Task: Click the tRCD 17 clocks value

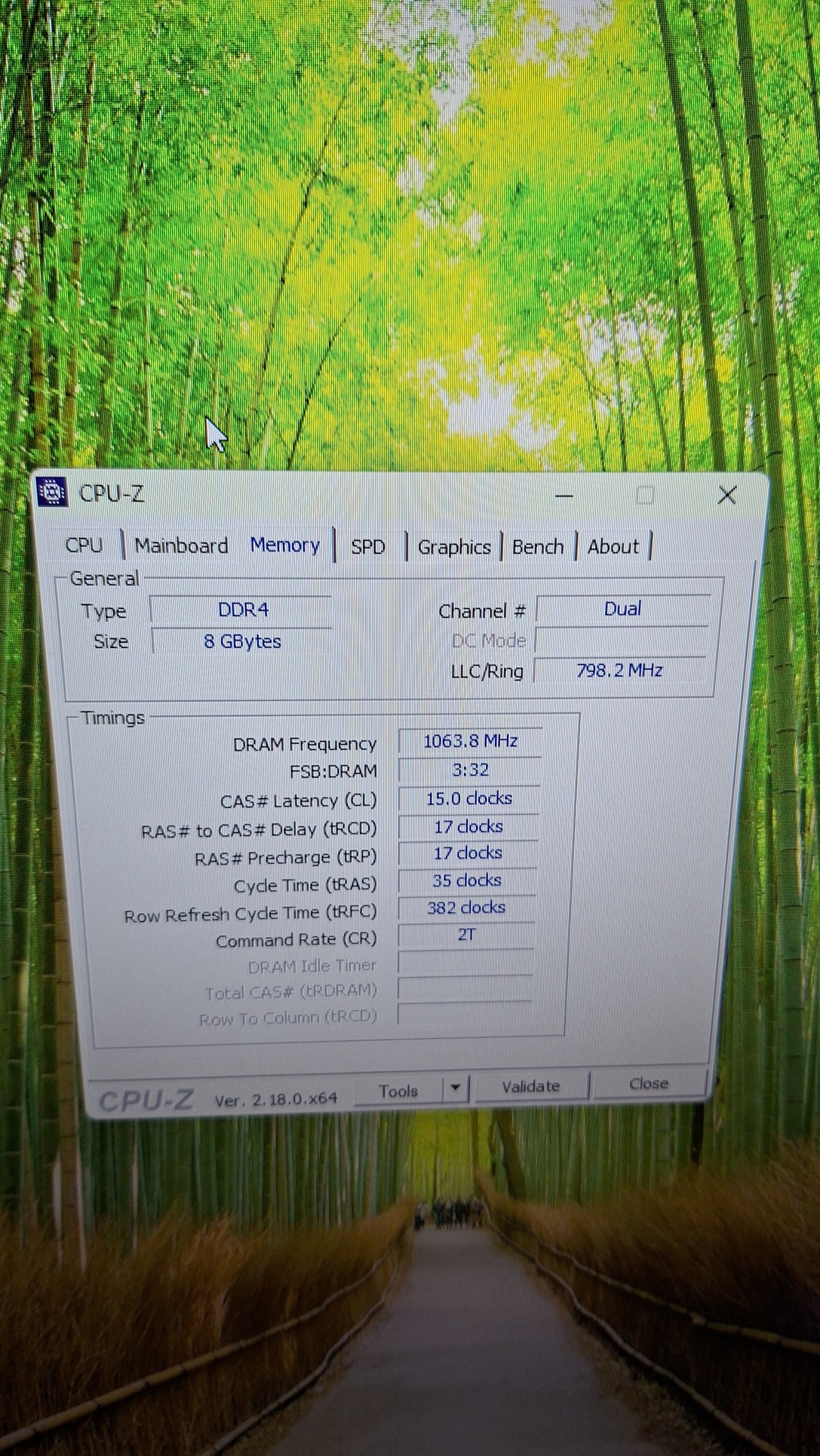Action: tap(468, 827)
